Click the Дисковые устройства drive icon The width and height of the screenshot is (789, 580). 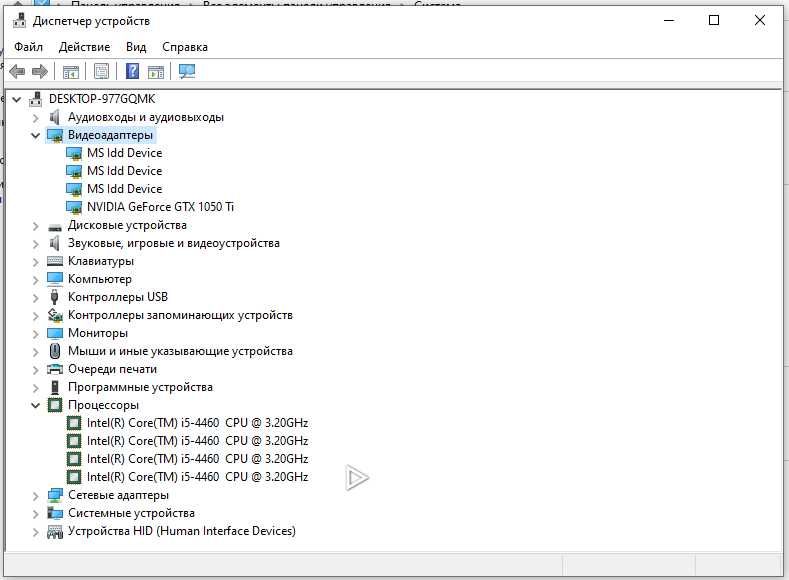tap(55, 226)
